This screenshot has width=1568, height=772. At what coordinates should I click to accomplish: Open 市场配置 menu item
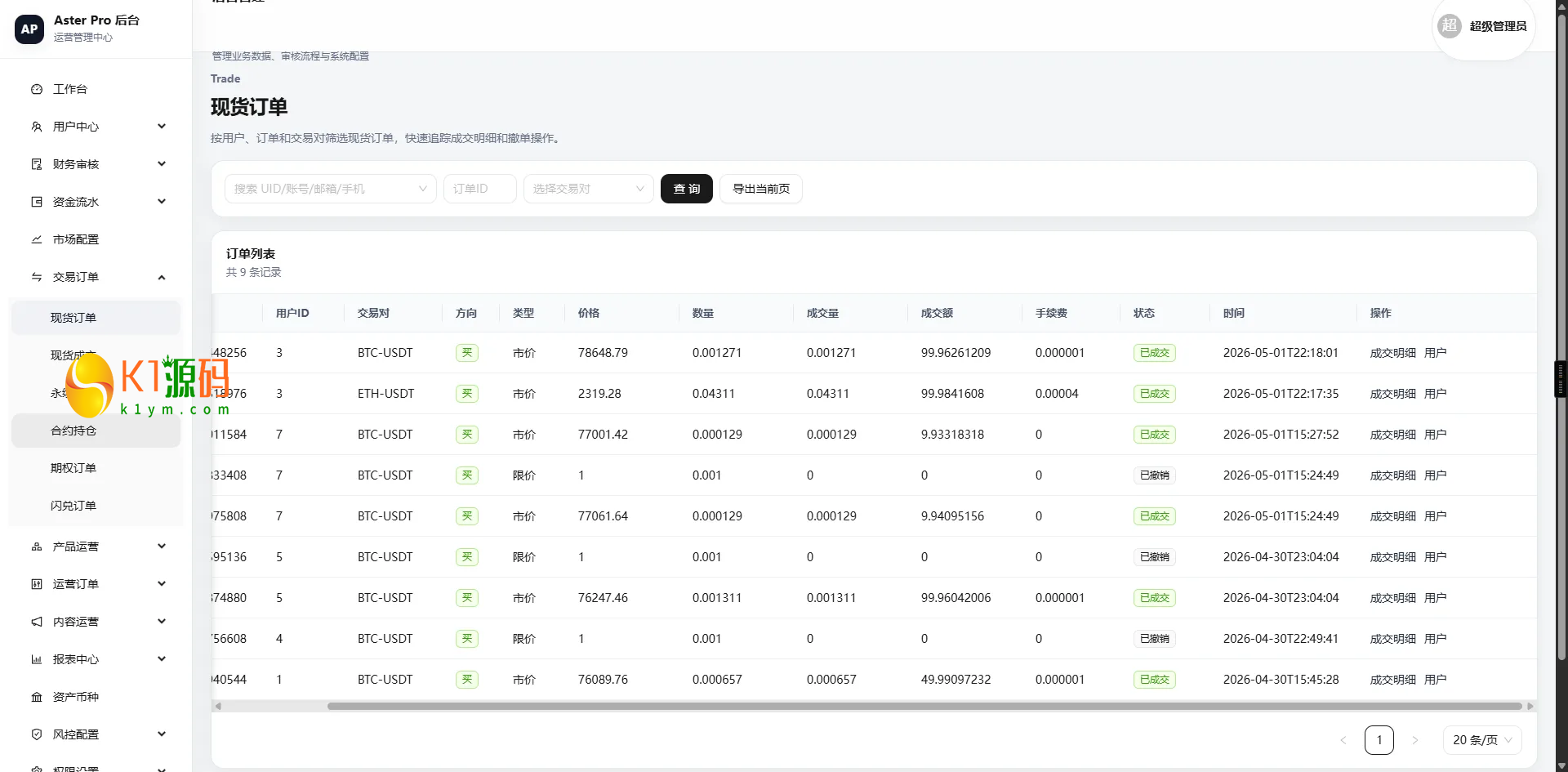point(96,239)
